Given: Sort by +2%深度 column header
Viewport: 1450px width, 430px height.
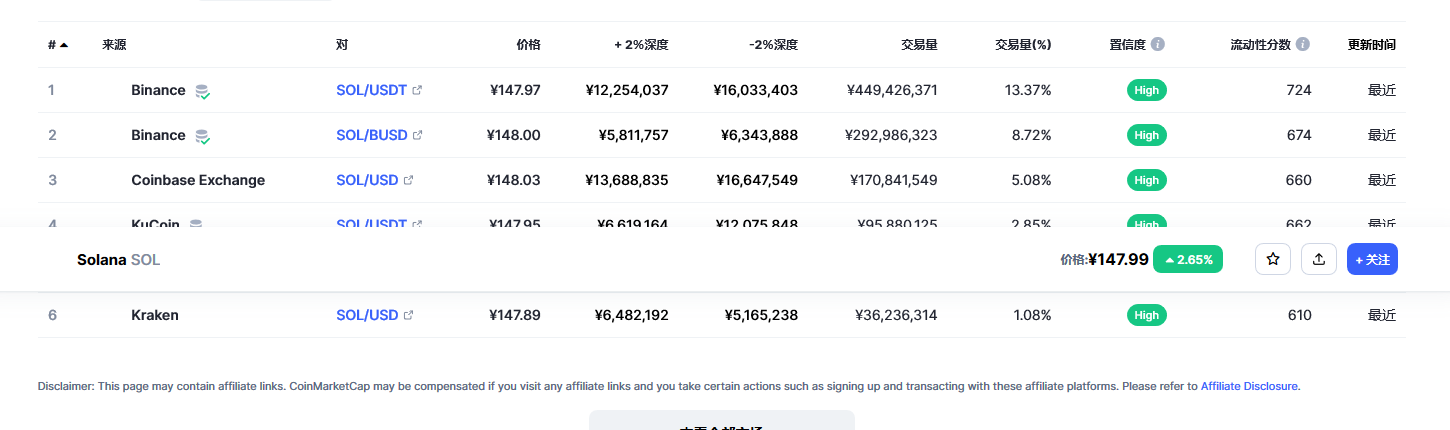Looking at the screenshot, I should (641, 45).
